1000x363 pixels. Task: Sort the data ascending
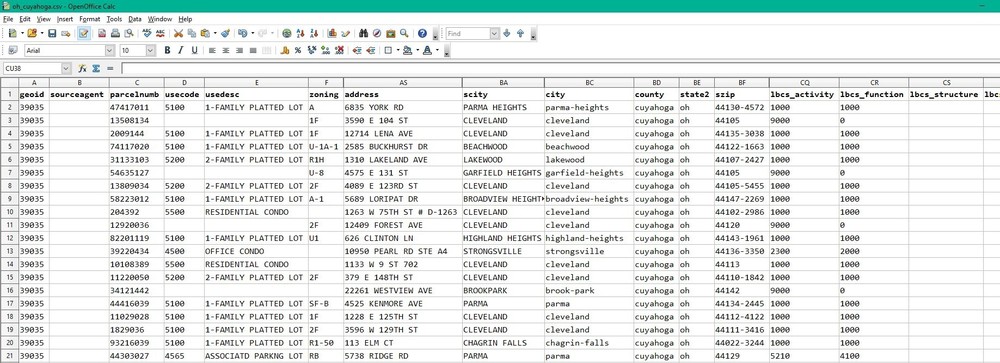(x=301, y=33)
